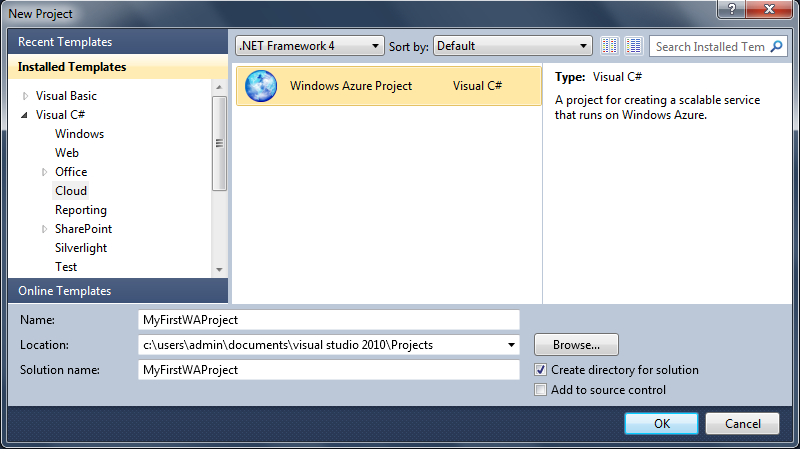Click the Windows Azure Project globe icon
Image resolution: width=800 pixels, height=449 pixels.
click(x=261, y=86)
